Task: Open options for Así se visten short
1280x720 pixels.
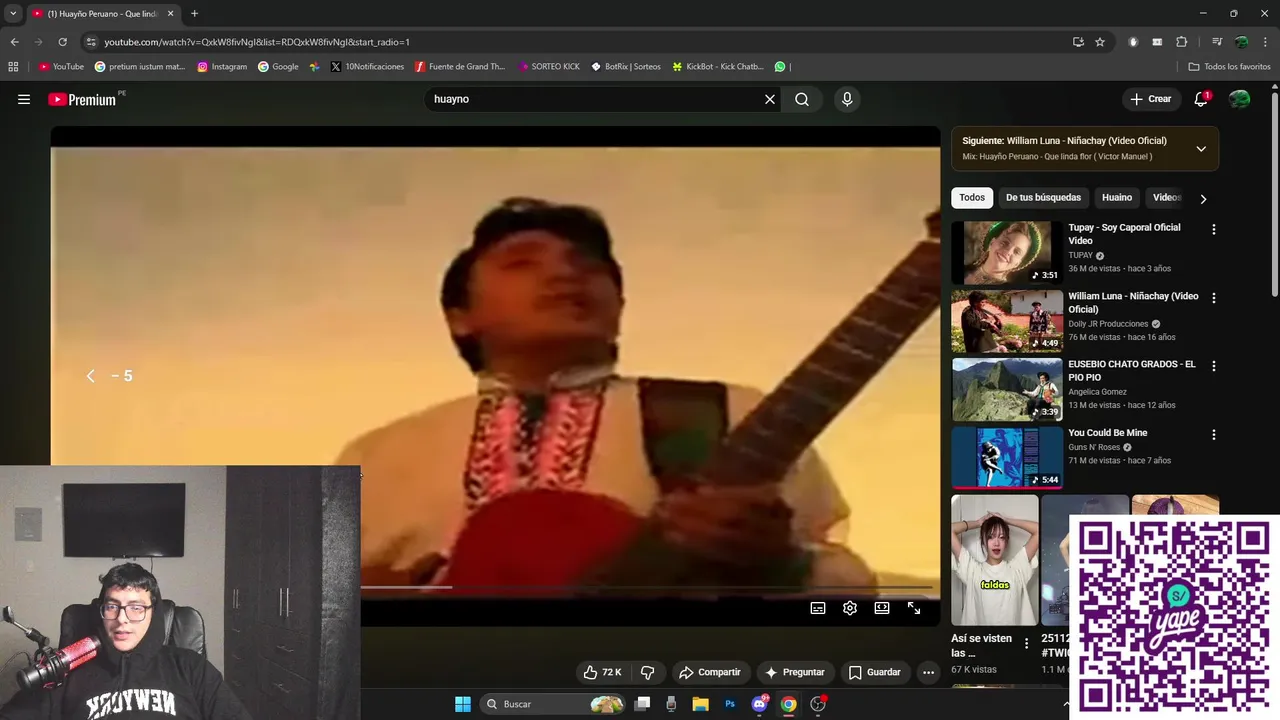Action: tap(1026, 644)
